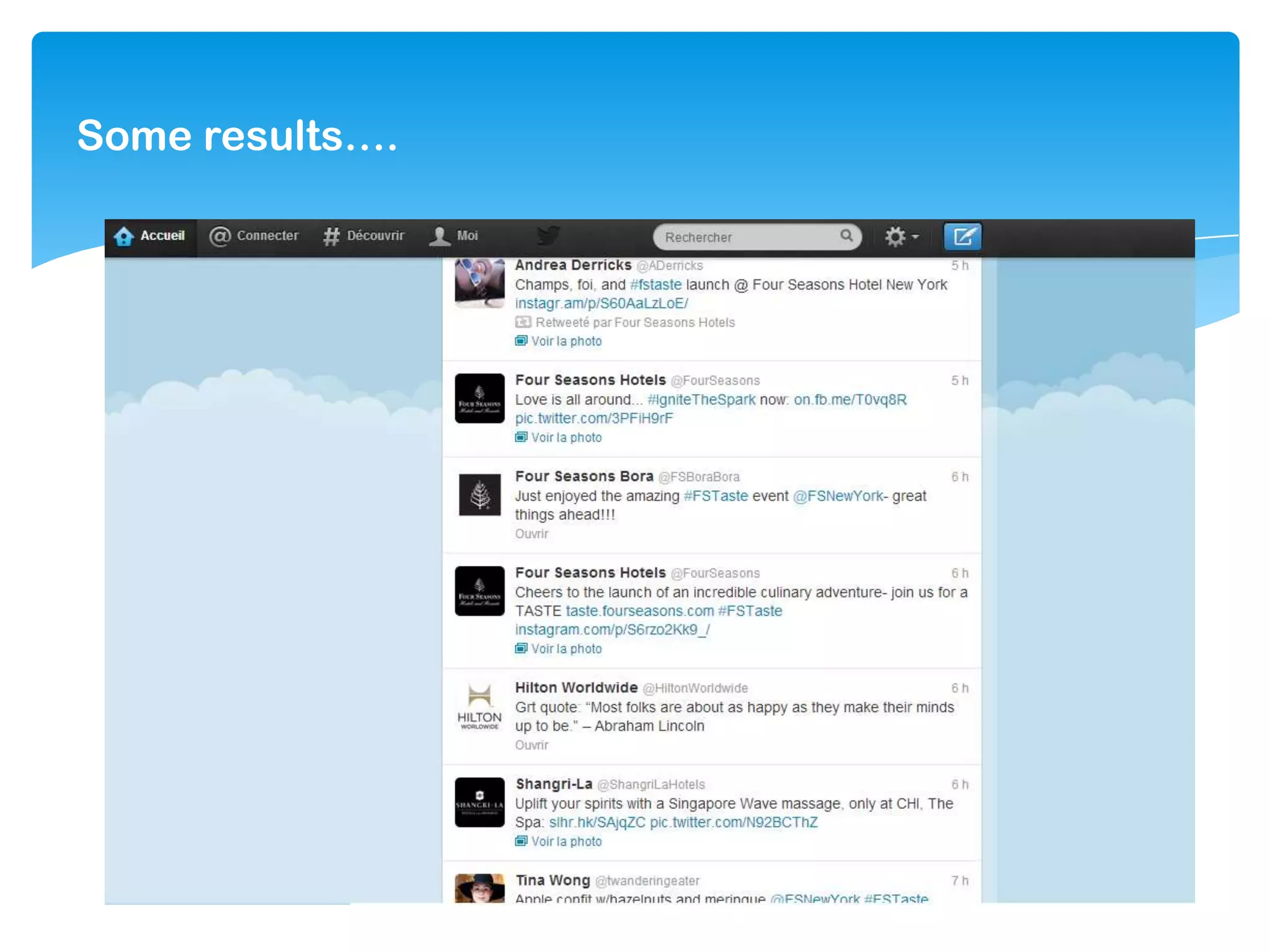Screen dimensions: 1270x952
Task: Open Tina Wong avatar
Action: coord(479,888)
